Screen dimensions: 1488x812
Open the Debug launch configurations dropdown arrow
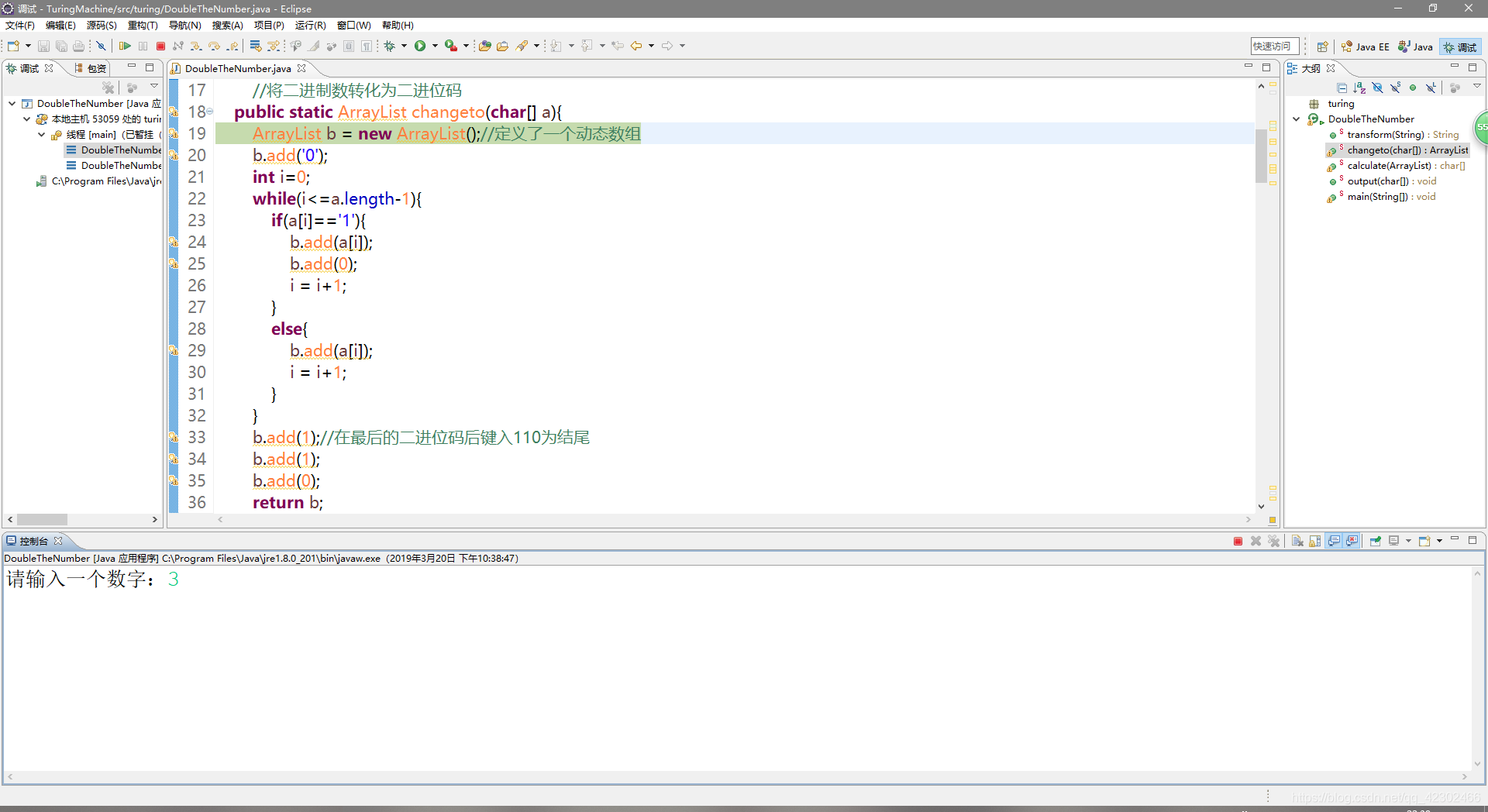pyautogui.click(x=404, y=46)
